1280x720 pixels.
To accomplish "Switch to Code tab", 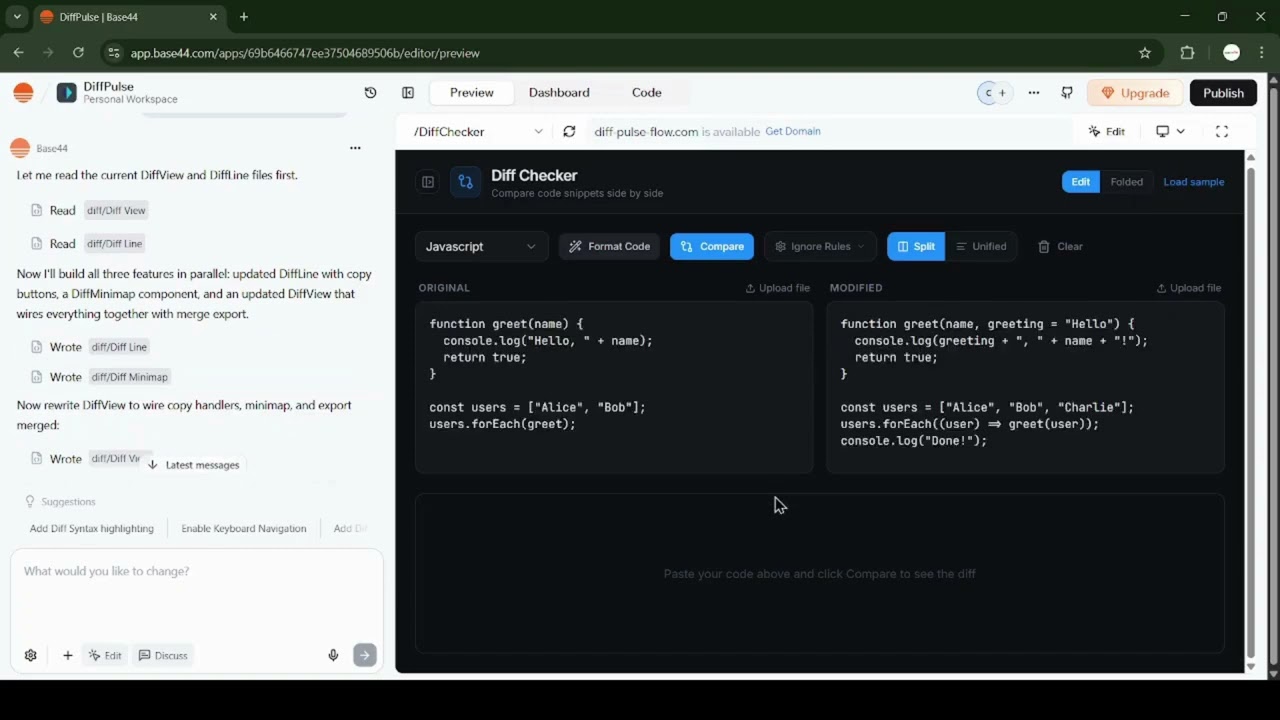I will tap(647, 93).
